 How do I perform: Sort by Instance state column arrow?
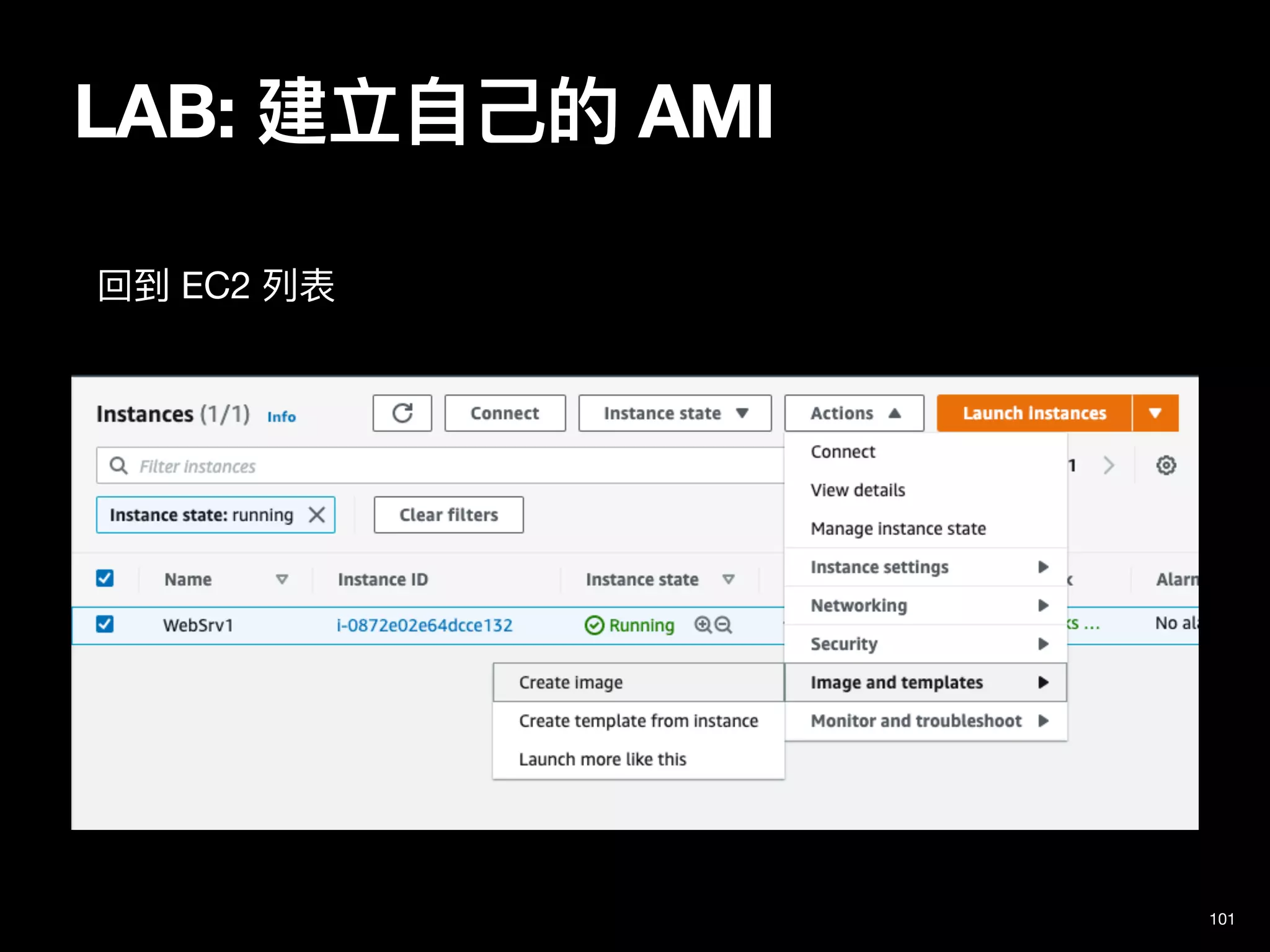coord(729,579)
